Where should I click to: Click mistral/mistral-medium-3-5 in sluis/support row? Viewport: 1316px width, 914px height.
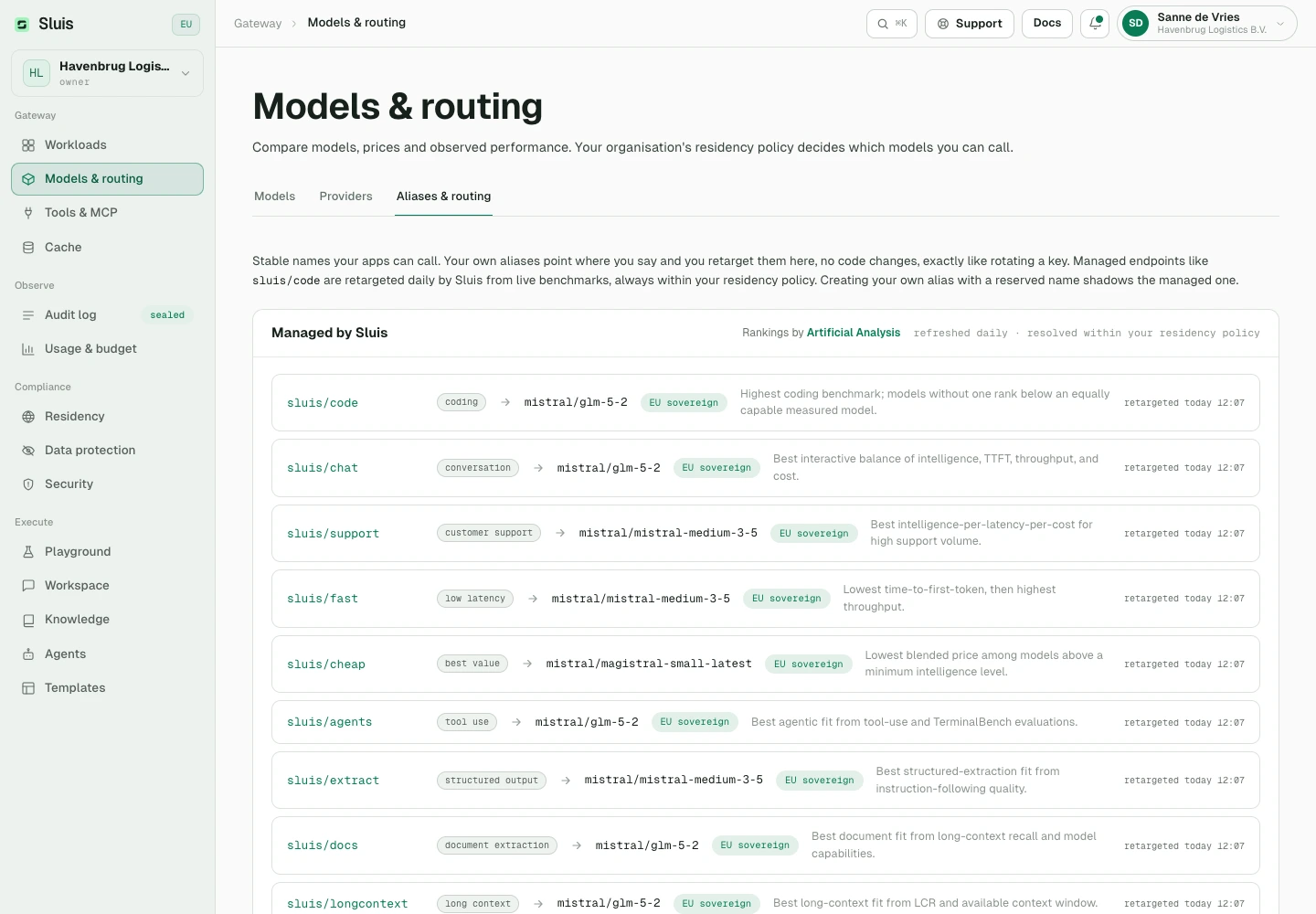(x=668, y=533)
